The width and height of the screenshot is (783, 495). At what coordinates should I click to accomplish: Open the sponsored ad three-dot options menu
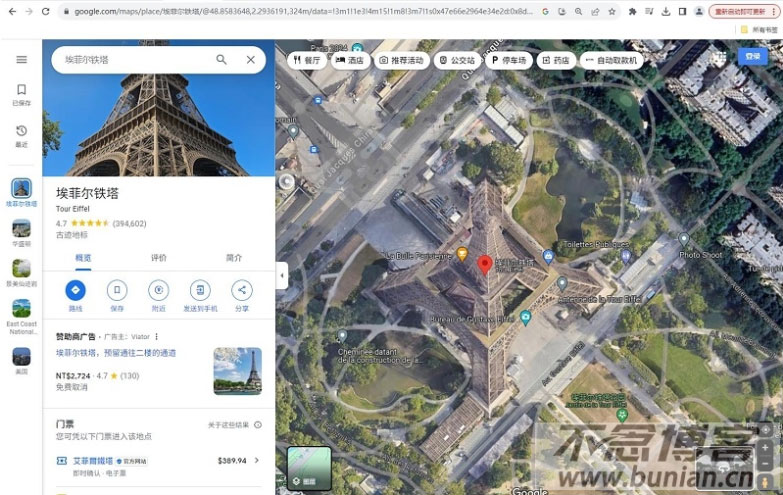pos(156,337)
